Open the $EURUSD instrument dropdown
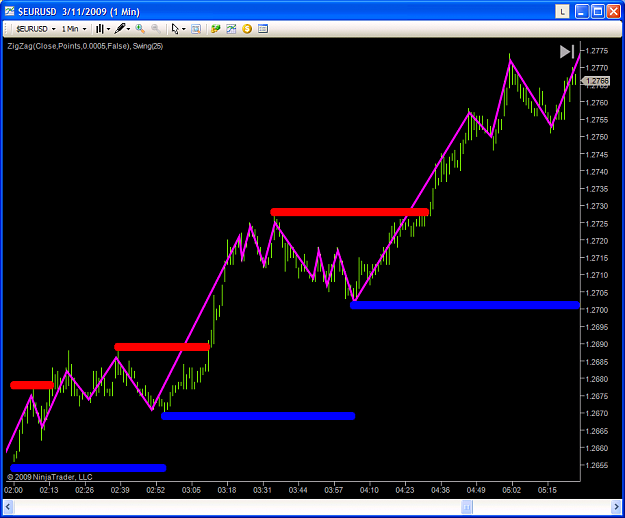This screenshot has height=518, width=625. [x=35, y=29]
